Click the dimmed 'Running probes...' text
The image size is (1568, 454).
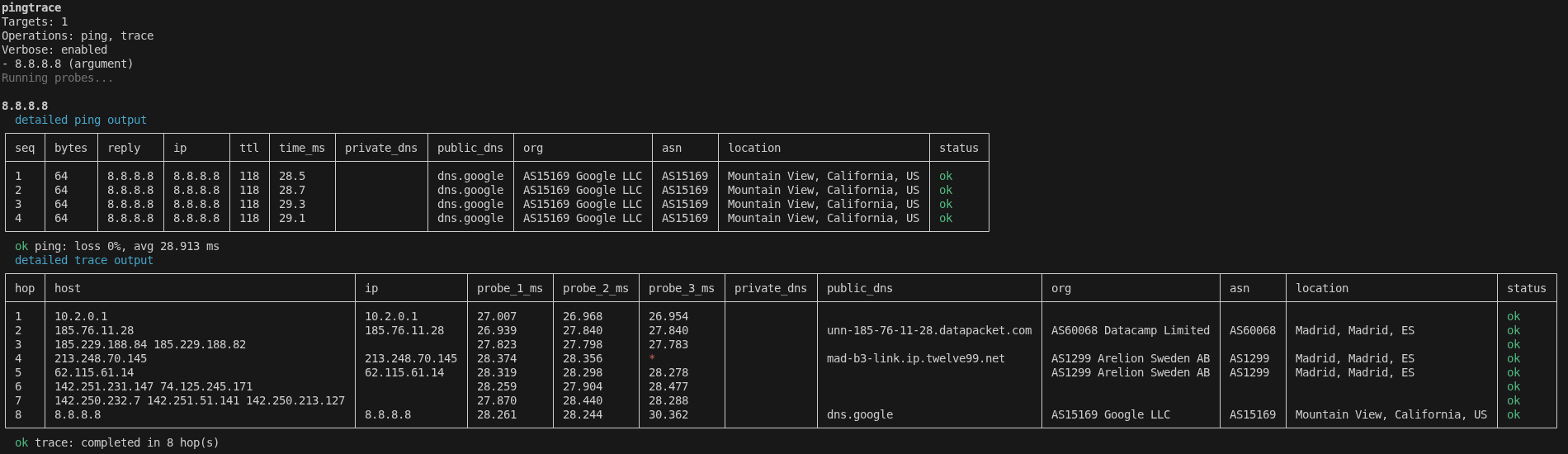pos(57,78)
